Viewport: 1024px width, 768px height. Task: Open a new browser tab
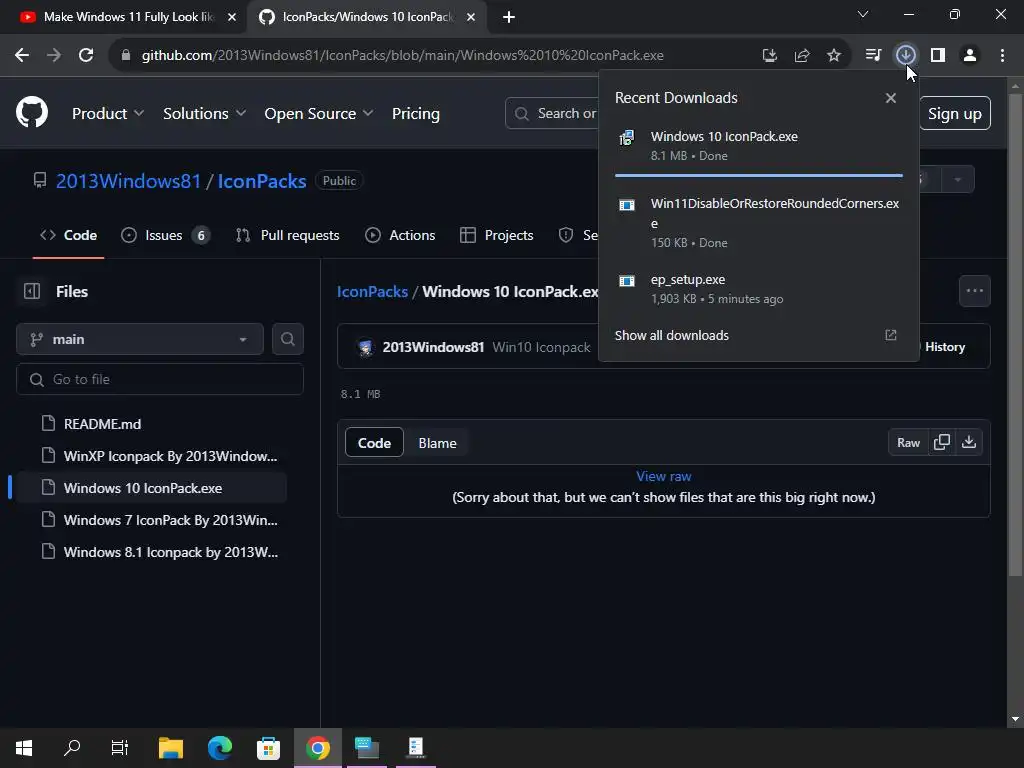(x=509, y=17)
